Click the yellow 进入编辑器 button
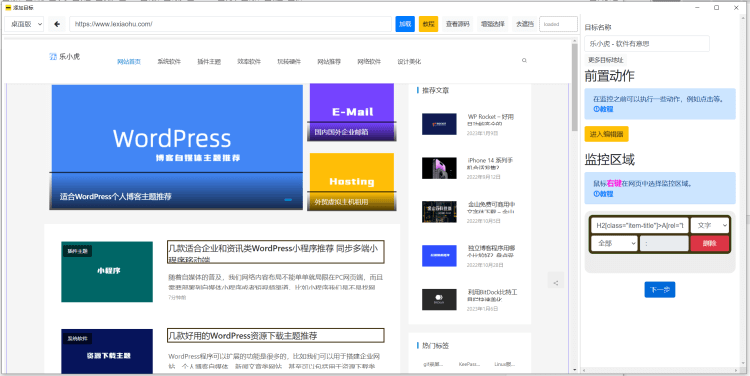This screenshot has height=376, width=750. point(607,134)
